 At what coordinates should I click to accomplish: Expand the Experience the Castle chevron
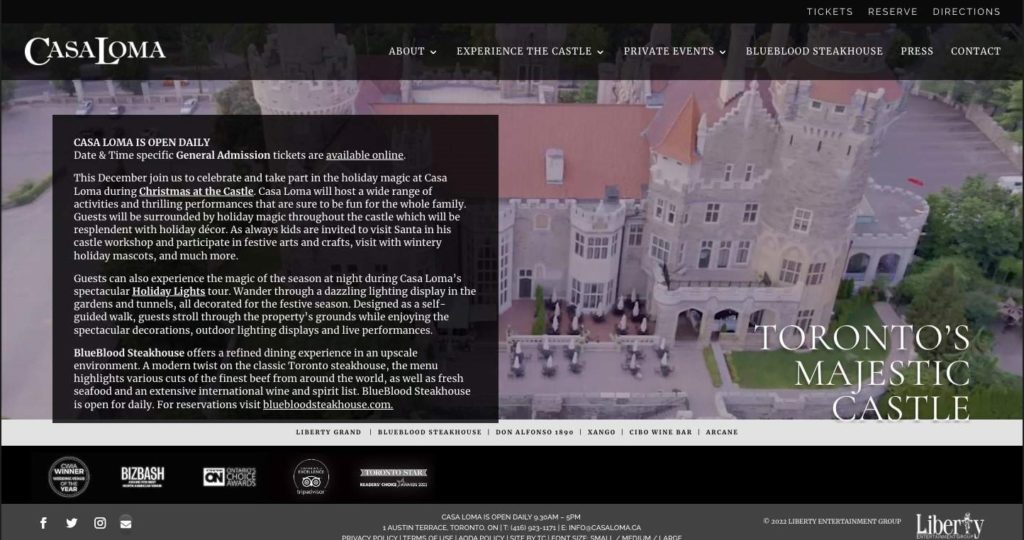(600, 52)
